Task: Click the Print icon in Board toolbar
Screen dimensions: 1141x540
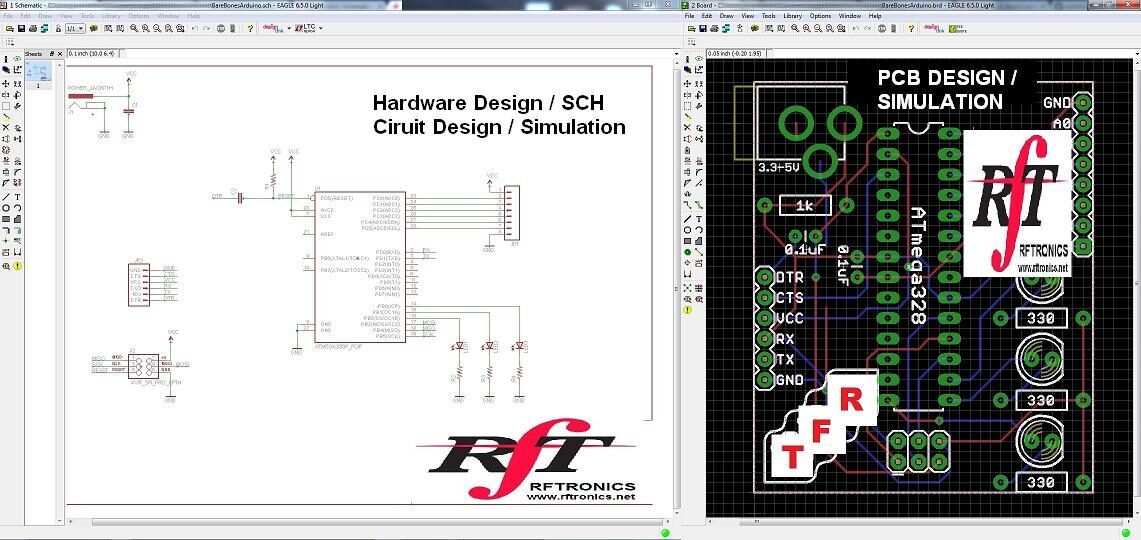Action: tap(715, 28)
